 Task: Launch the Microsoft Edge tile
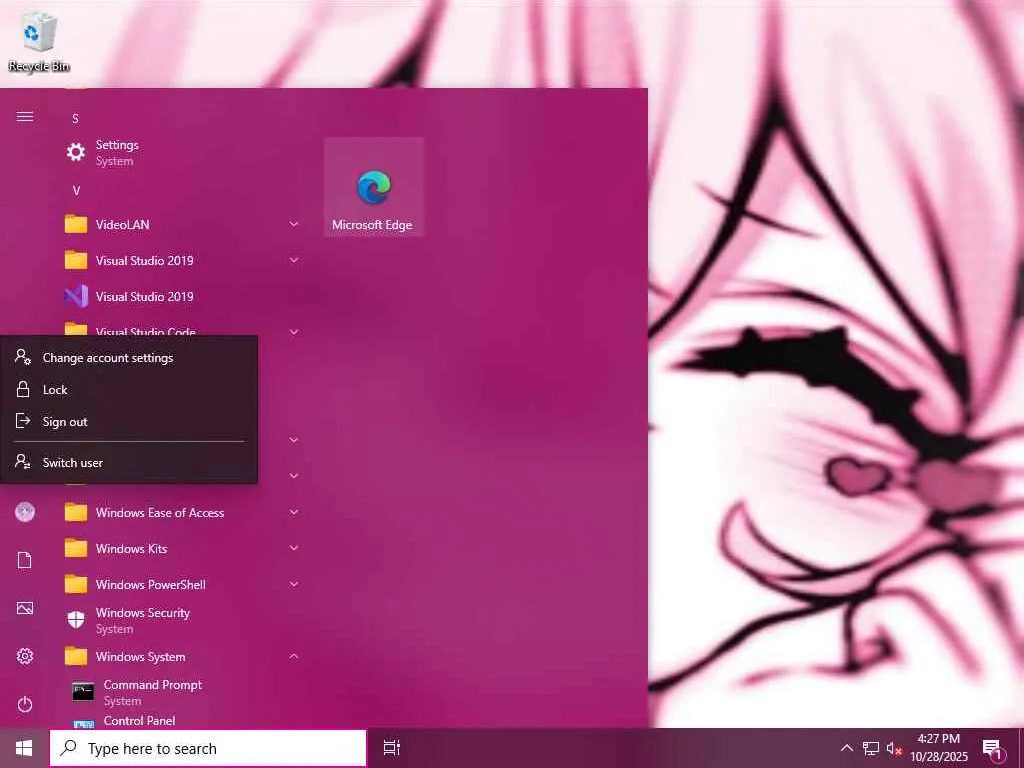pos(374,187)
